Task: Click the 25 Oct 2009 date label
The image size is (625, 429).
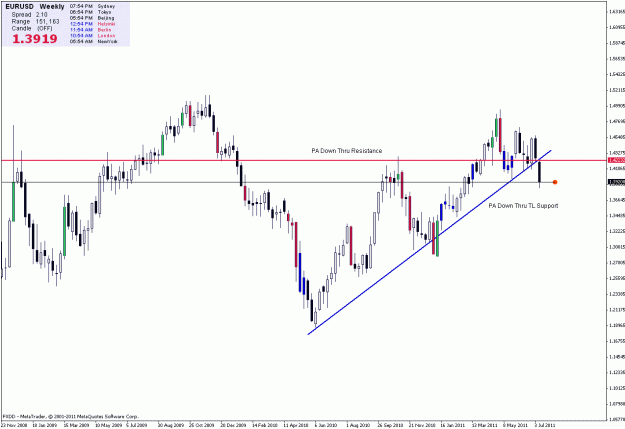Action: click(x=202, y=425)
